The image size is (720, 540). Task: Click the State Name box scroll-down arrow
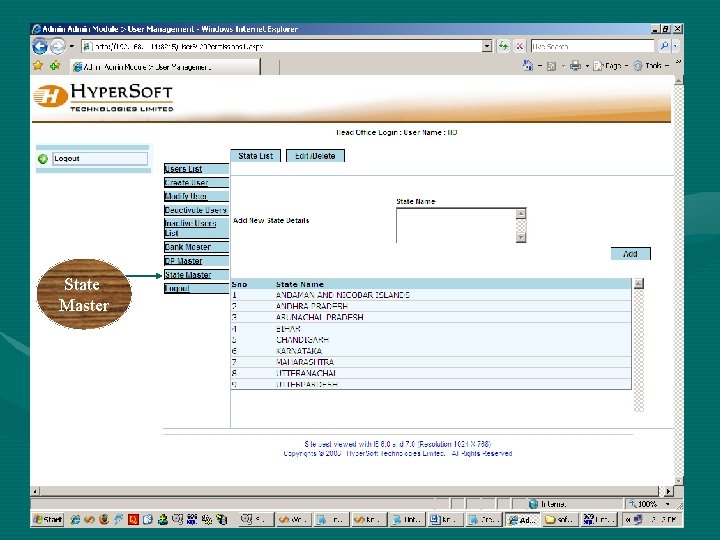[521, 237]
